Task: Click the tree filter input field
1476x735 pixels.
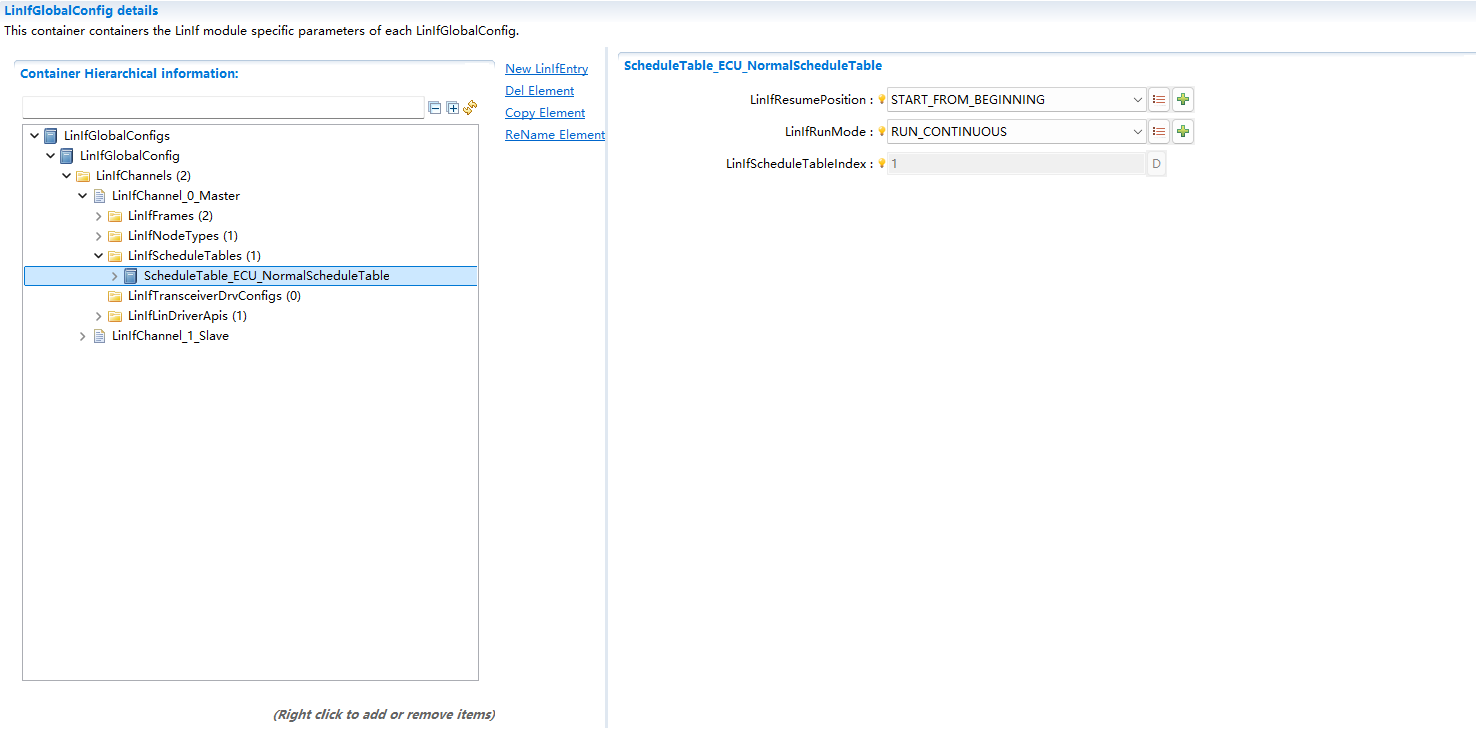Action: [x=220, y=107]
